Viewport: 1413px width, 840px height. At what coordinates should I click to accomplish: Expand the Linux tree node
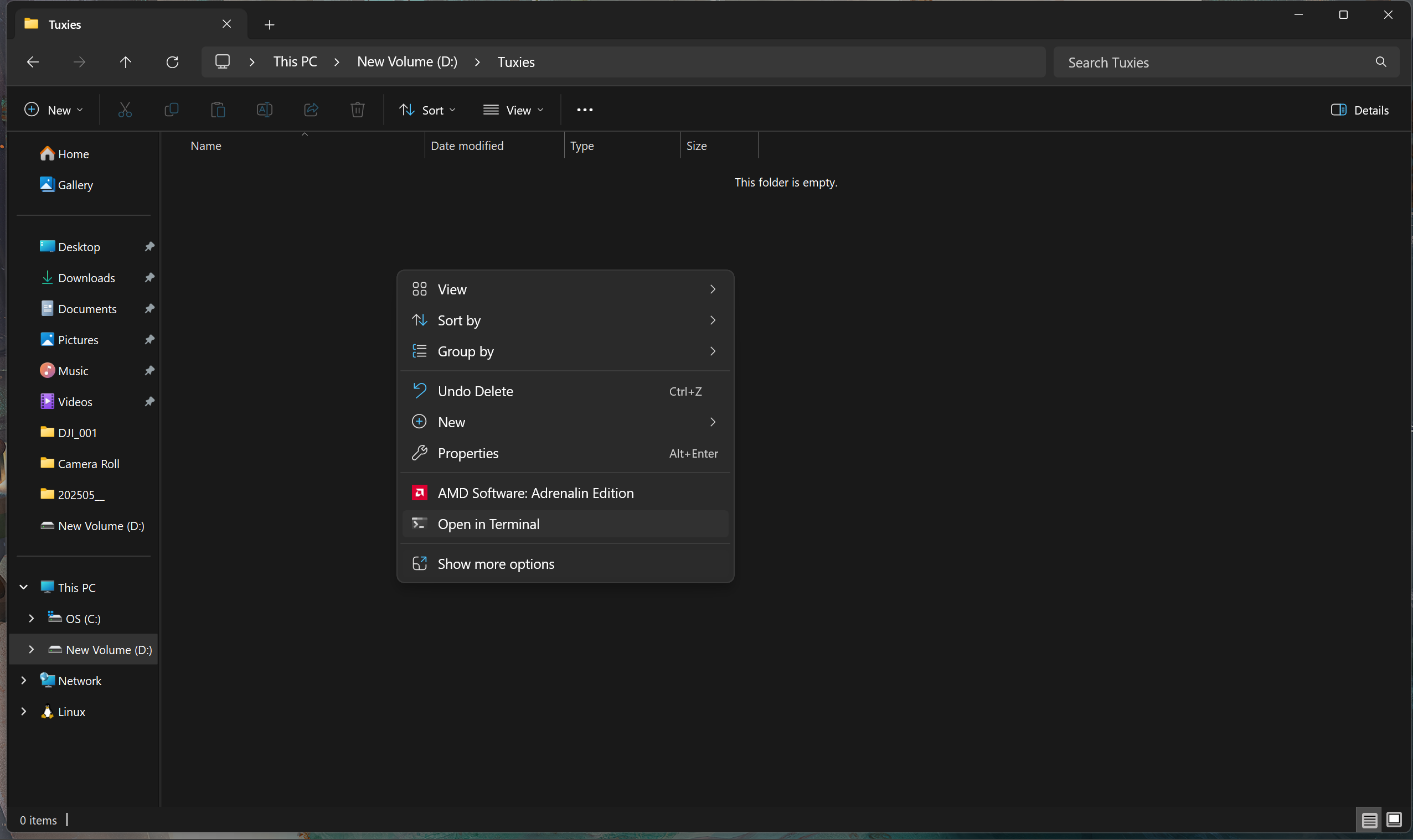pos(24,712)
